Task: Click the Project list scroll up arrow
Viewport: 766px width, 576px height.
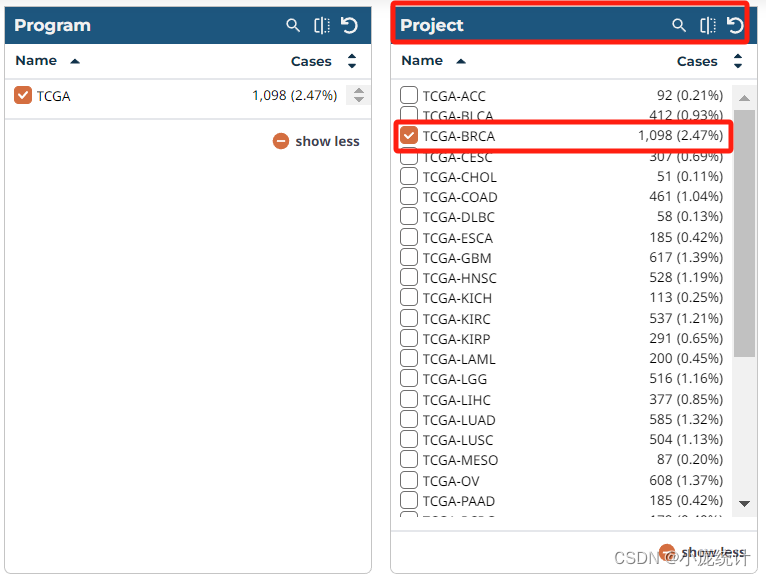Action: (x=744, y=98)
